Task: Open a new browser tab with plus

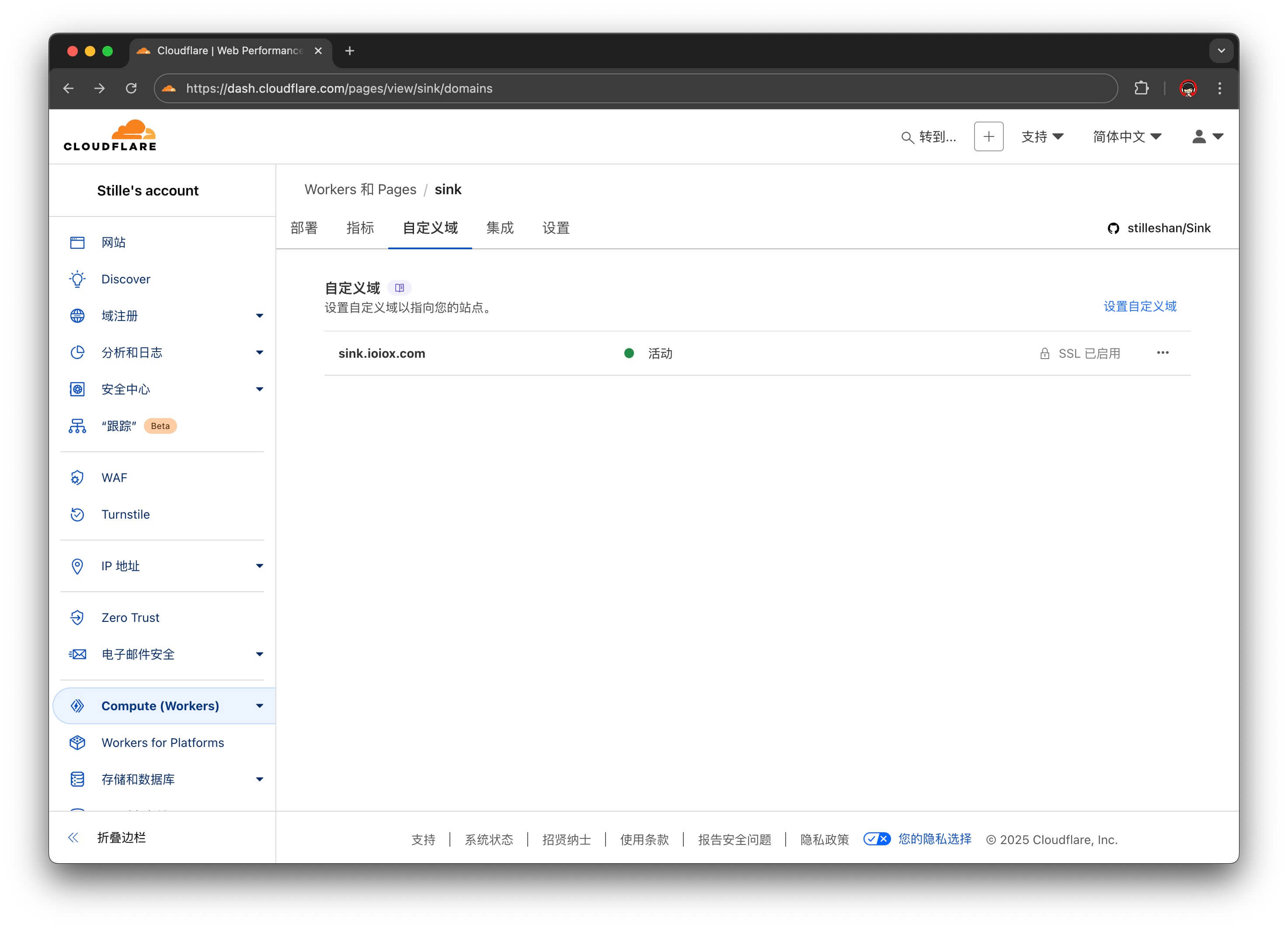Action: pyautogui.click(x=350, y=51)
